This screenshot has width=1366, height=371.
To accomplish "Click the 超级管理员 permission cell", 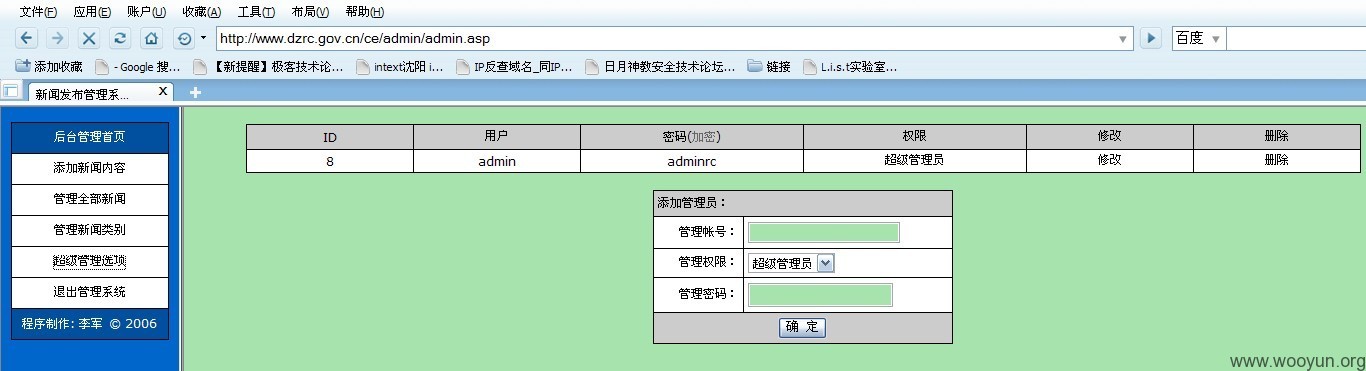I will click(x=914, y=160).
